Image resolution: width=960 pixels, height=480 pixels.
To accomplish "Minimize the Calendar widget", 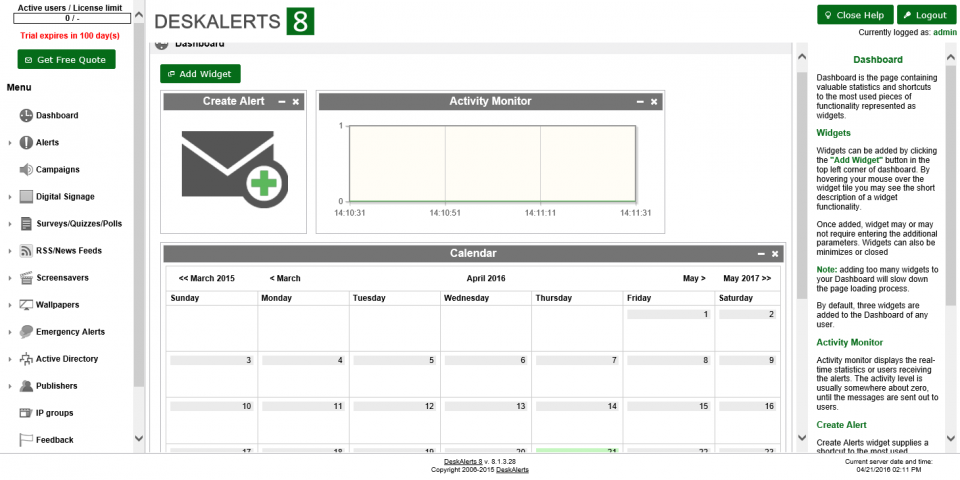I will click(761, 253).
